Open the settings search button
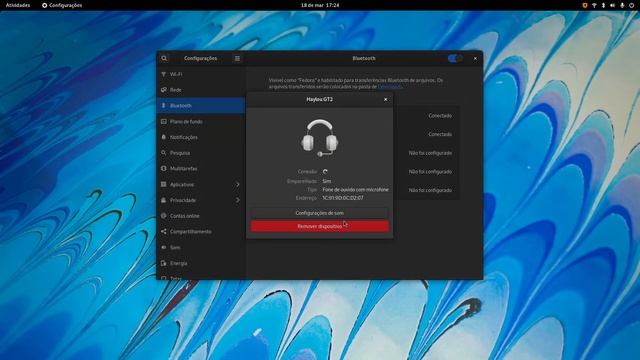Image resolution: width=640 pixels, height=360 pixels. coord(164,58)
